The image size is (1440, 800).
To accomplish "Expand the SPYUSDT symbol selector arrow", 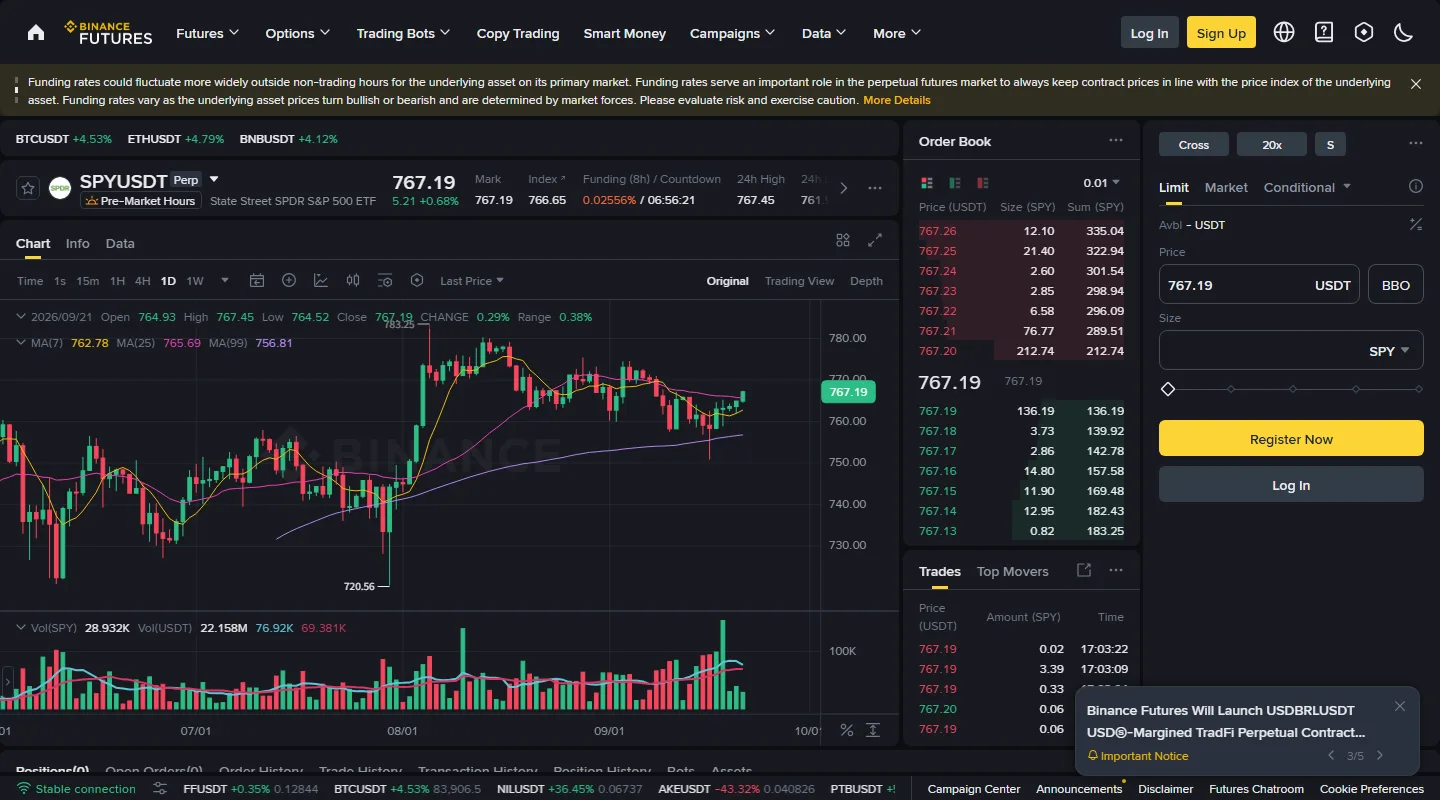I will tap(214, 180).
